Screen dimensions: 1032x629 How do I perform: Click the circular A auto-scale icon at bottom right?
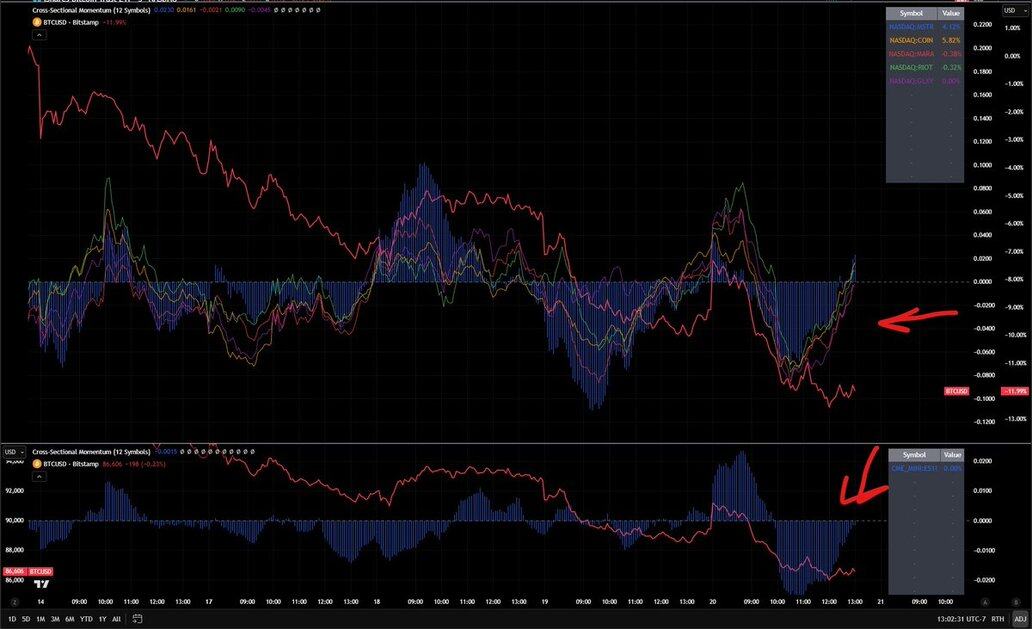[986, 602]
